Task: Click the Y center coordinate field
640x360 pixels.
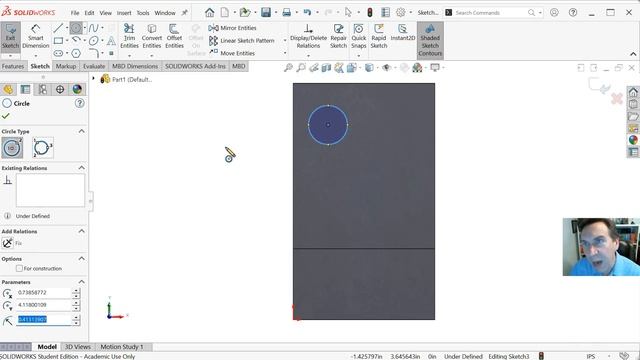Action: click(x=44, y=305)
